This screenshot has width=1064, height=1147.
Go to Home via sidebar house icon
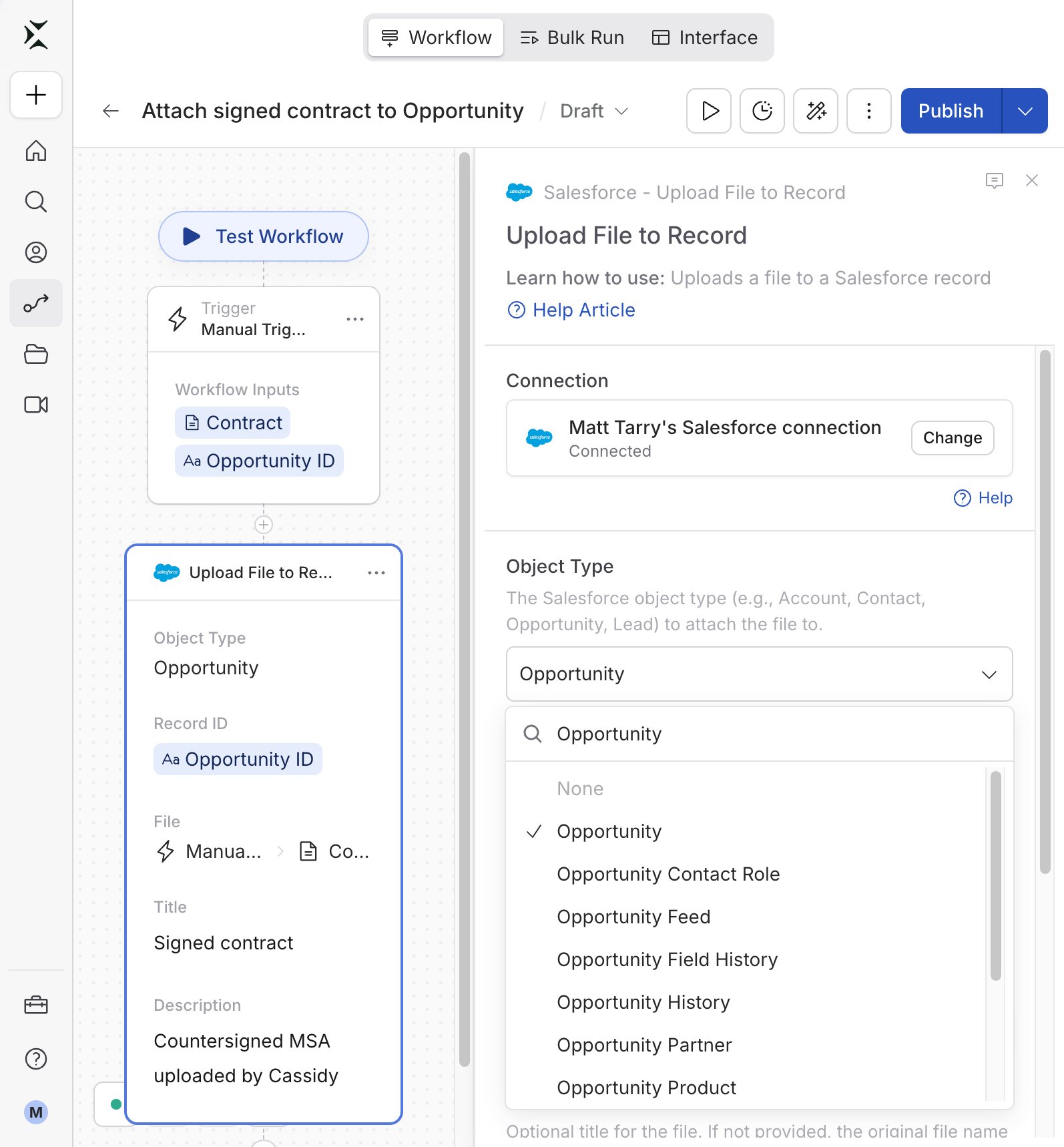[36, 151]
